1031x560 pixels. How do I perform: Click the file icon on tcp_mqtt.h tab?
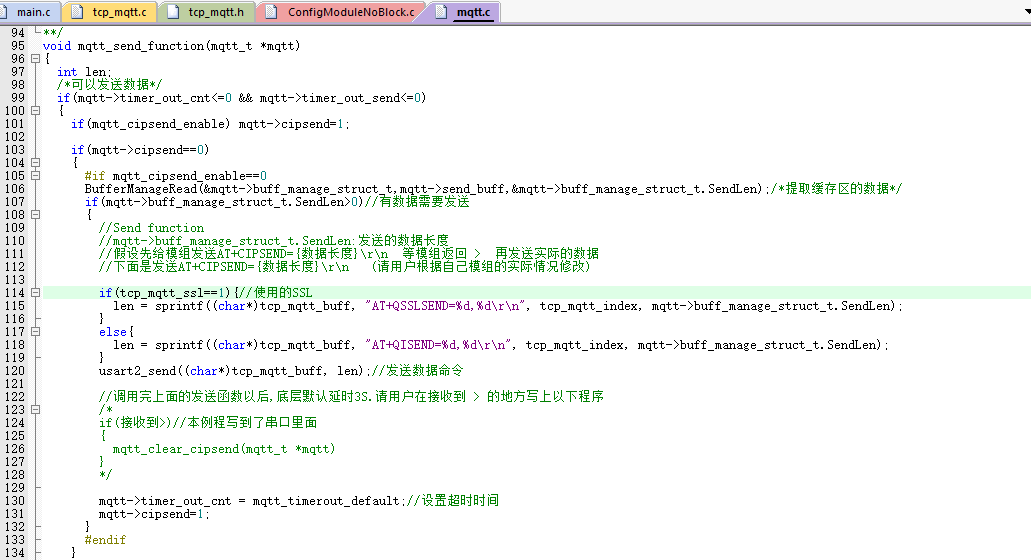pyautogui.click(x=175, y=12)
